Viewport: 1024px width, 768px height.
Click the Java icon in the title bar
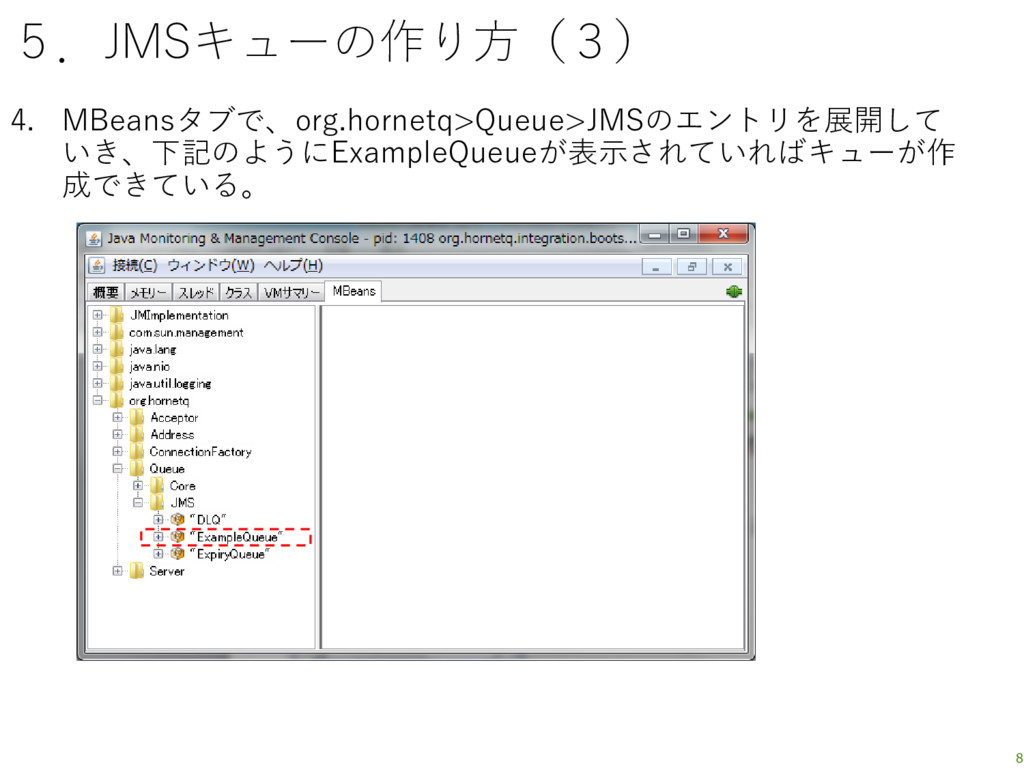[93, 239]
